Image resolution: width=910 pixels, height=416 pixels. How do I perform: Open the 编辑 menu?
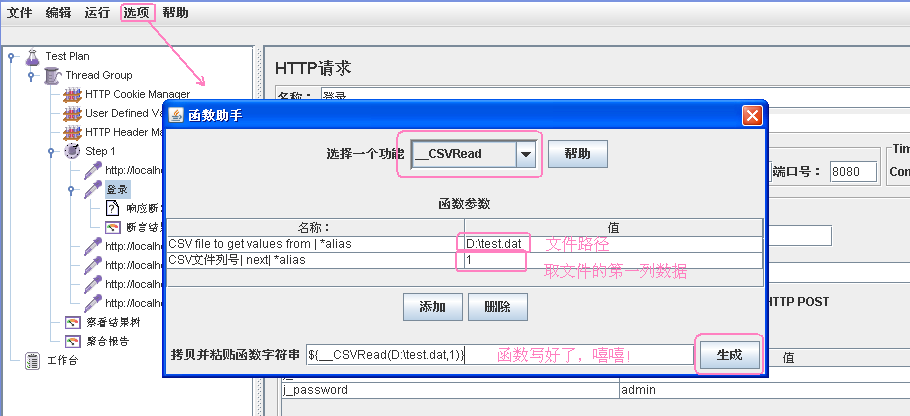click(58, 13)
